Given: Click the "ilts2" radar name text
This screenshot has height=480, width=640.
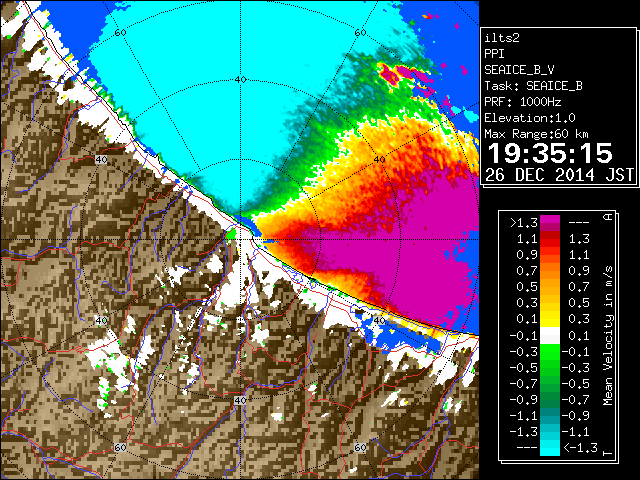Looking at the screenshot, I should (x=502, y=38).
